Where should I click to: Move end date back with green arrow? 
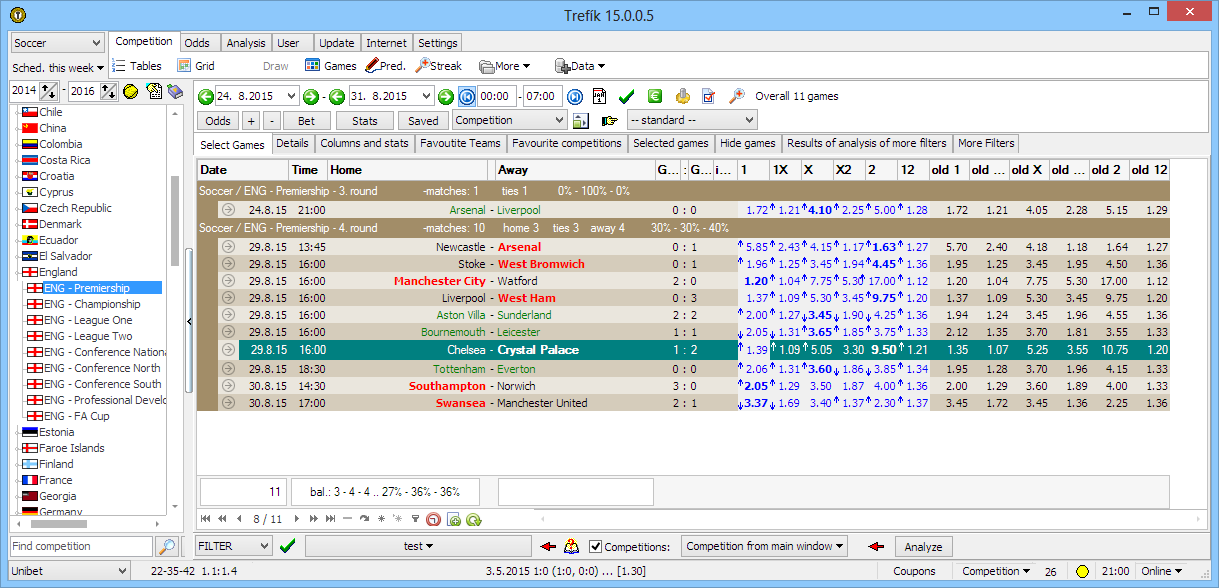[337, 96]
